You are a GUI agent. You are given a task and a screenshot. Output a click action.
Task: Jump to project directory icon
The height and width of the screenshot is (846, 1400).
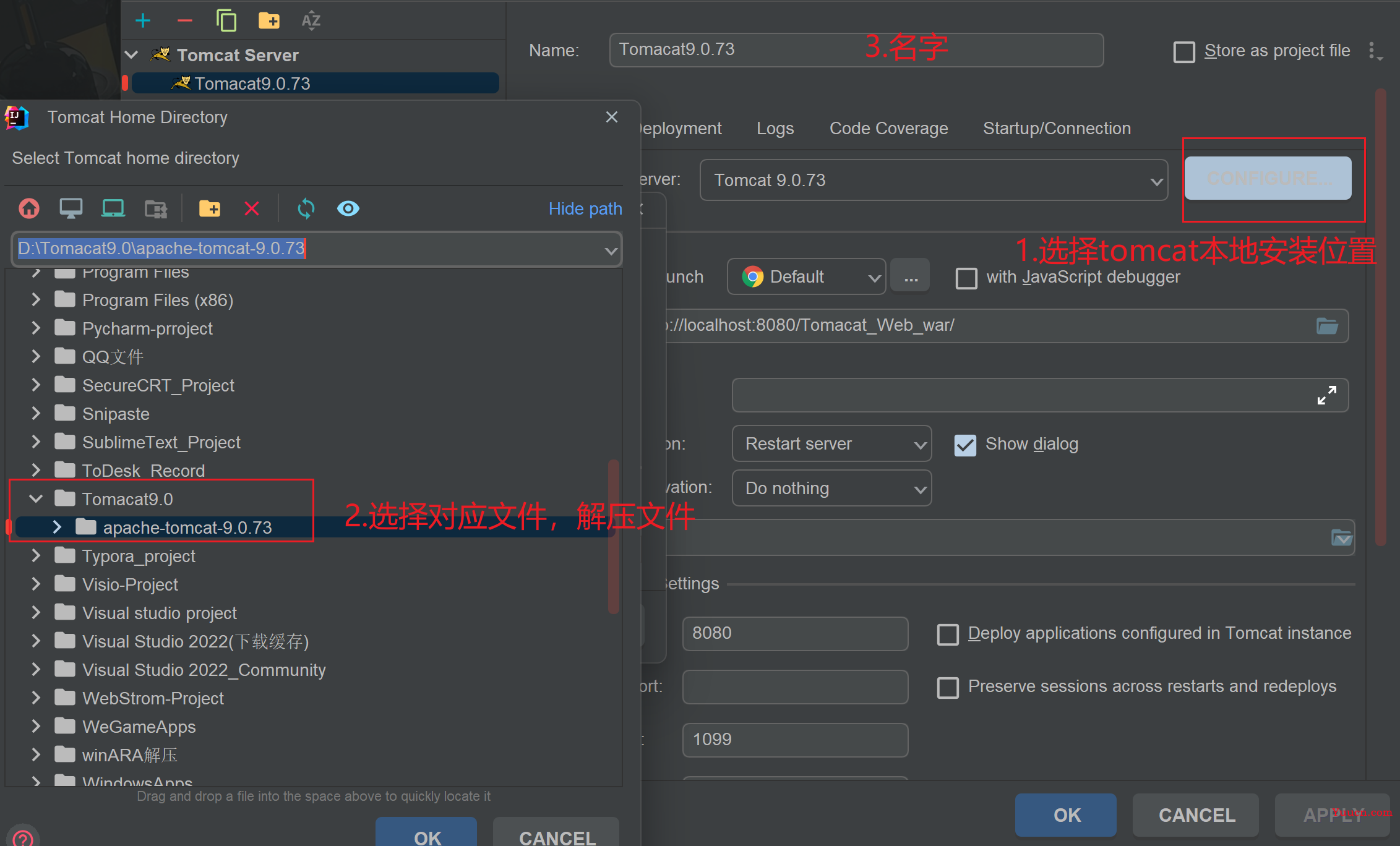pos(113,208)
